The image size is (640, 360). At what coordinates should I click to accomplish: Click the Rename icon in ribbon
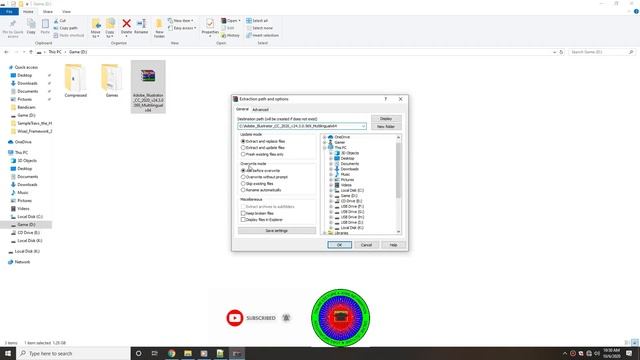[141, 27]
